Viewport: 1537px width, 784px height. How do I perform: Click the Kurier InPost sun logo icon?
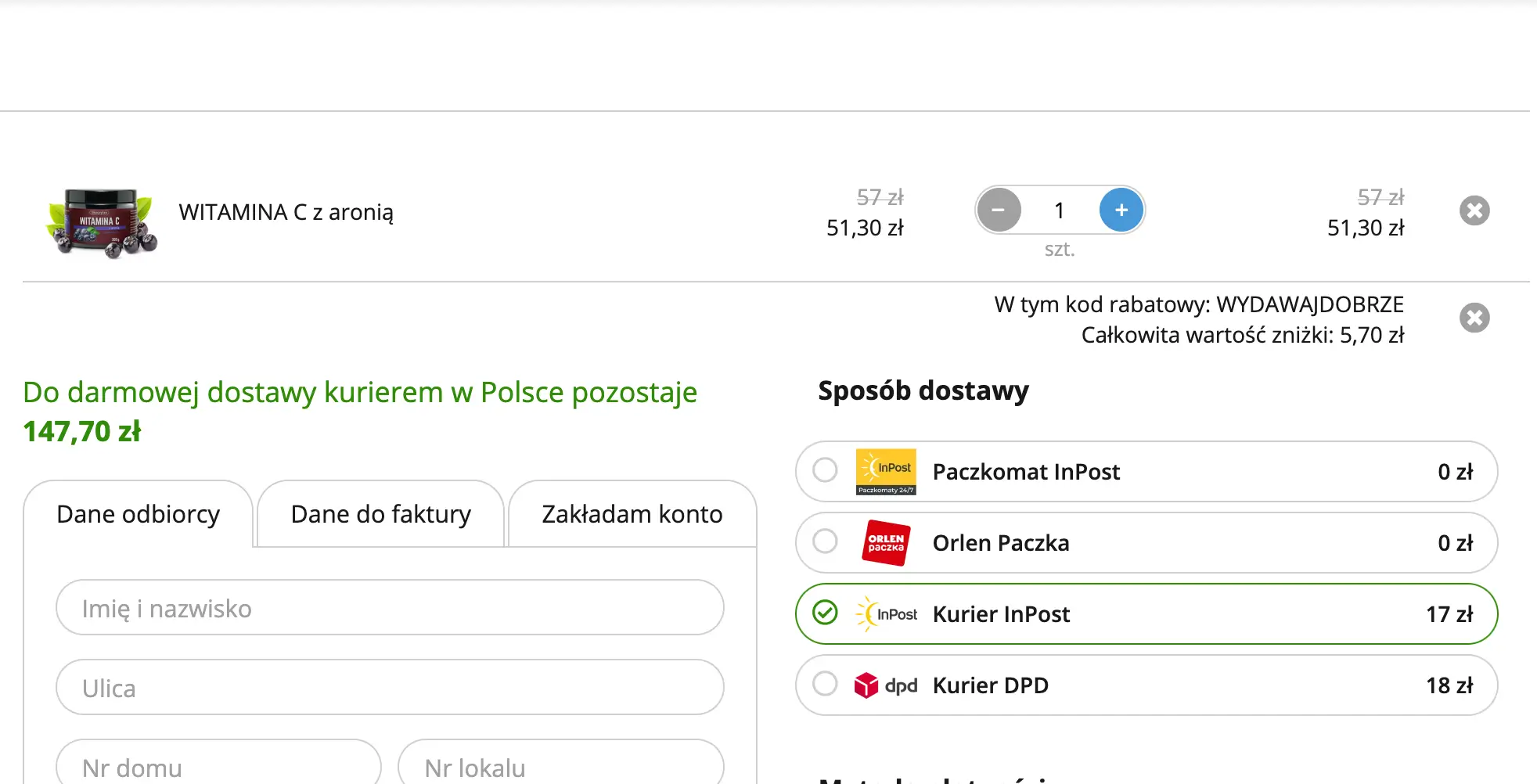[887, 614]
